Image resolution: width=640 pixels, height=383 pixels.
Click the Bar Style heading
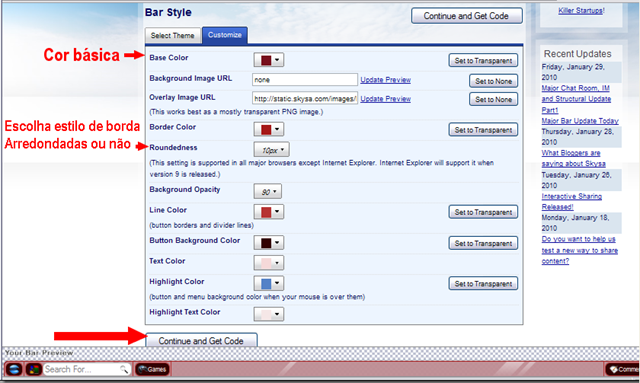click(x=168, y=12)
